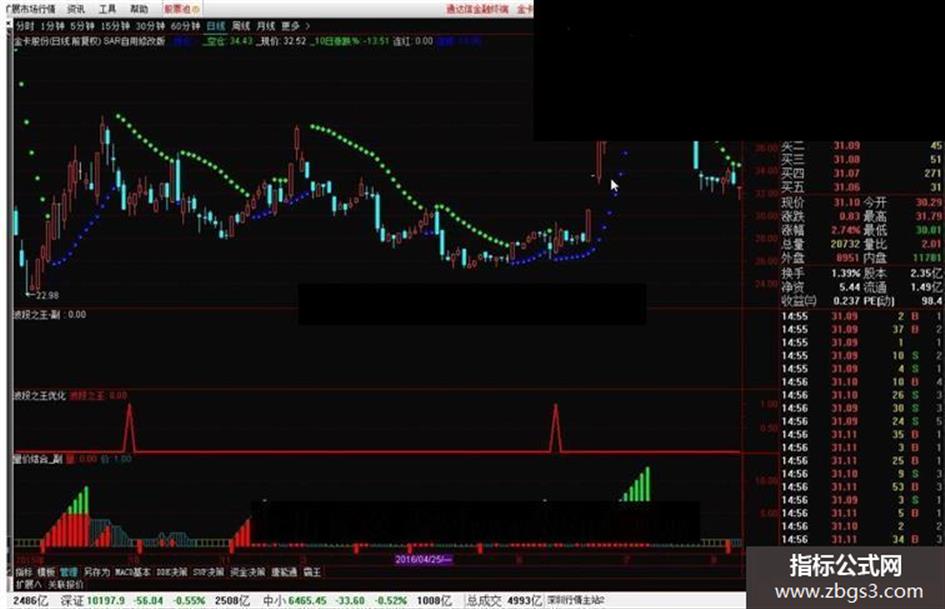Click the 22.98 low price label
This screenshot has width=945, height=609.
coord(47,295)
